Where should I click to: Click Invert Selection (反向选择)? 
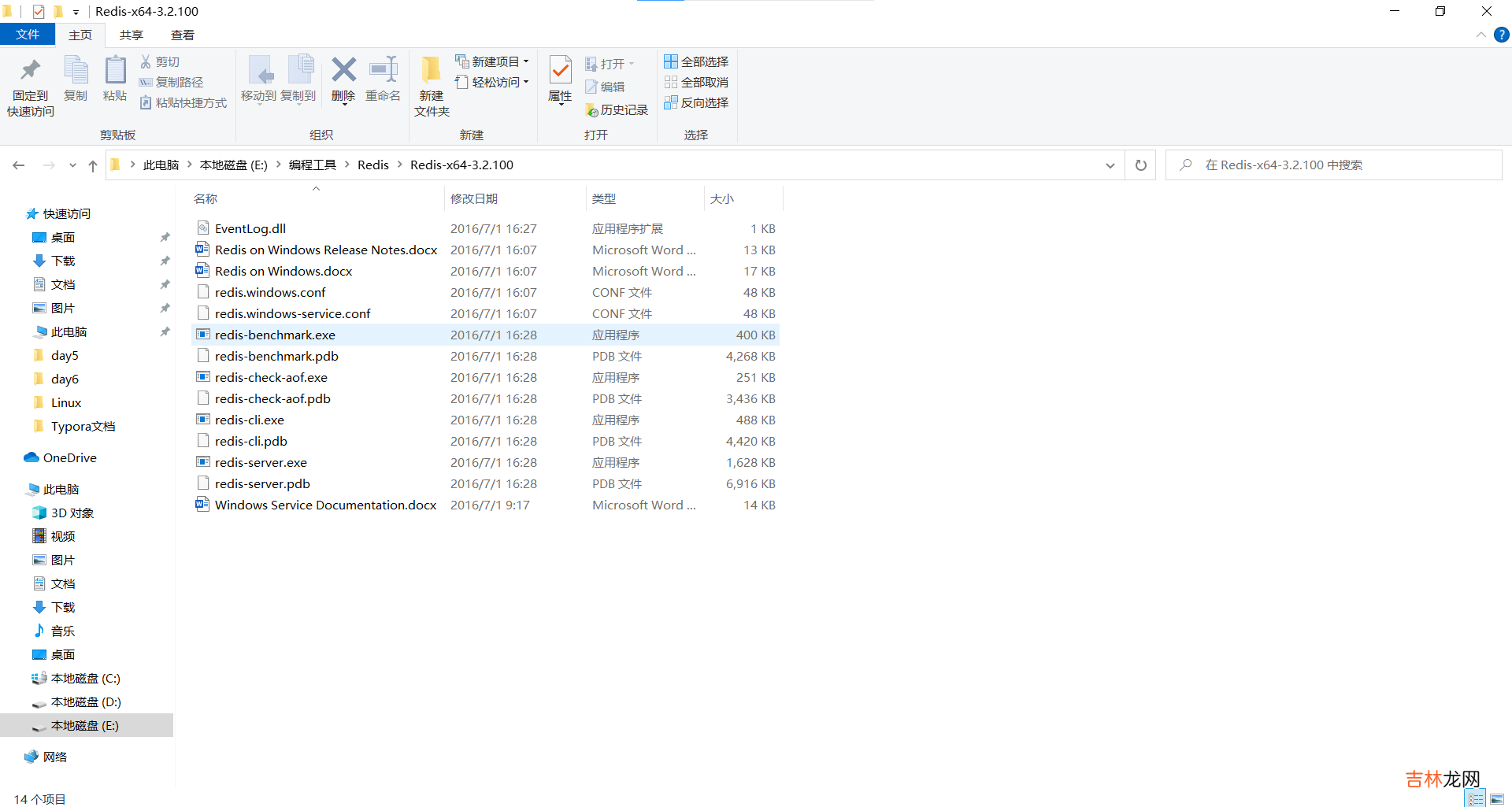pos(696,102)
